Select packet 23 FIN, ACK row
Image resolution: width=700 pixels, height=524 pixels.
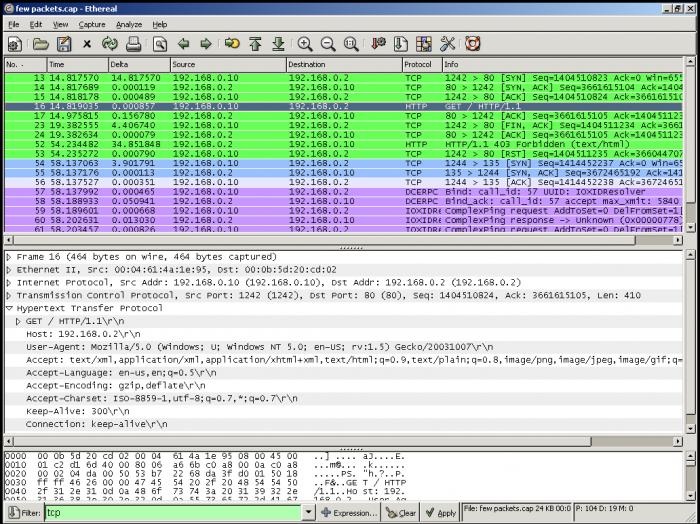pyautogui.click(x=343, y=125)
